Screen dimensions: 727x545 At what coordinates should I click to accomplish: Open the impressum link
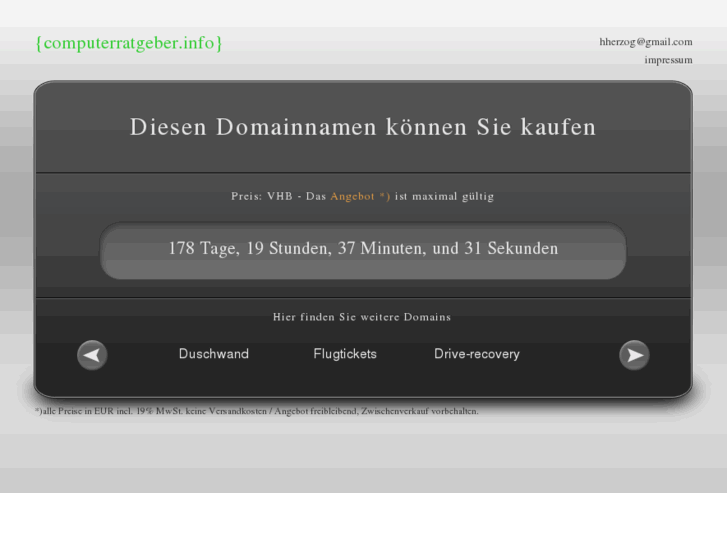coord(668,60)
